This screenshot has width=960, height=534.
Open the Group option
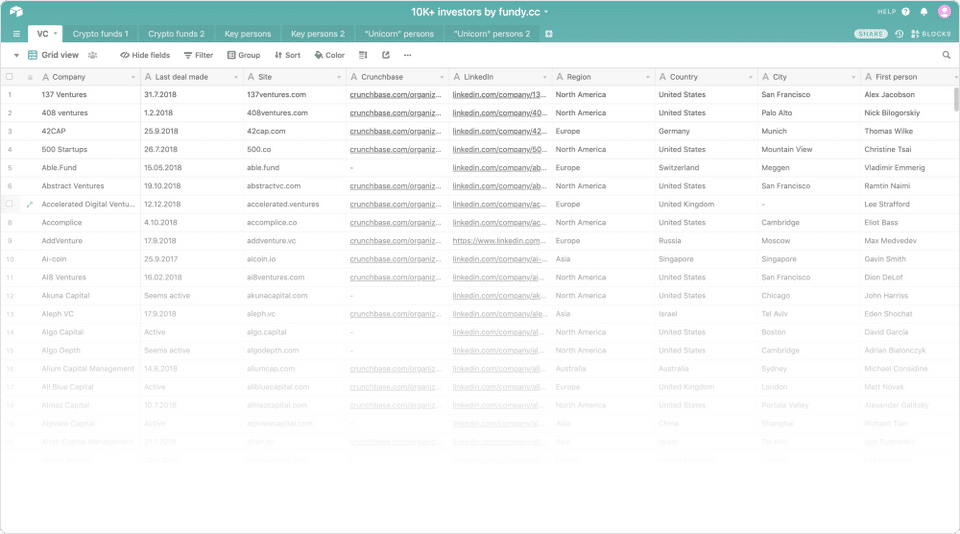[x=244, y=55]
